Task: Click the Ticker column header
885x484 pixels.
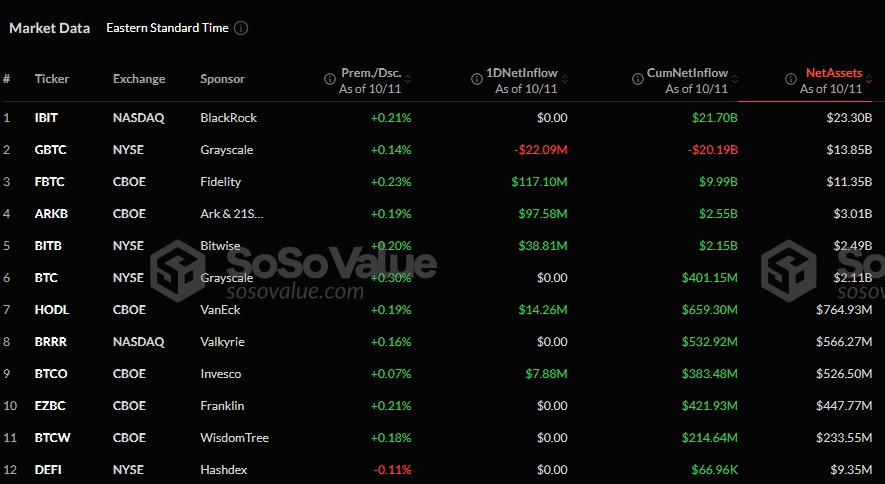Action: pos(51,79)
